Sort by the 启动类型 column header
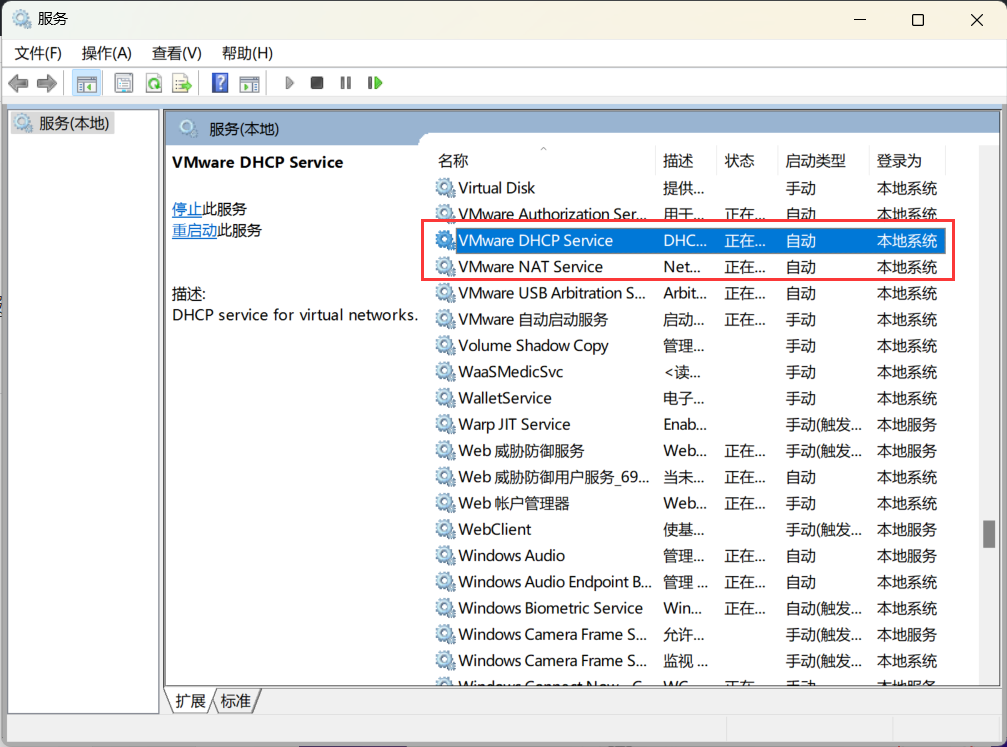1007x747 pixels. point(815,160)
